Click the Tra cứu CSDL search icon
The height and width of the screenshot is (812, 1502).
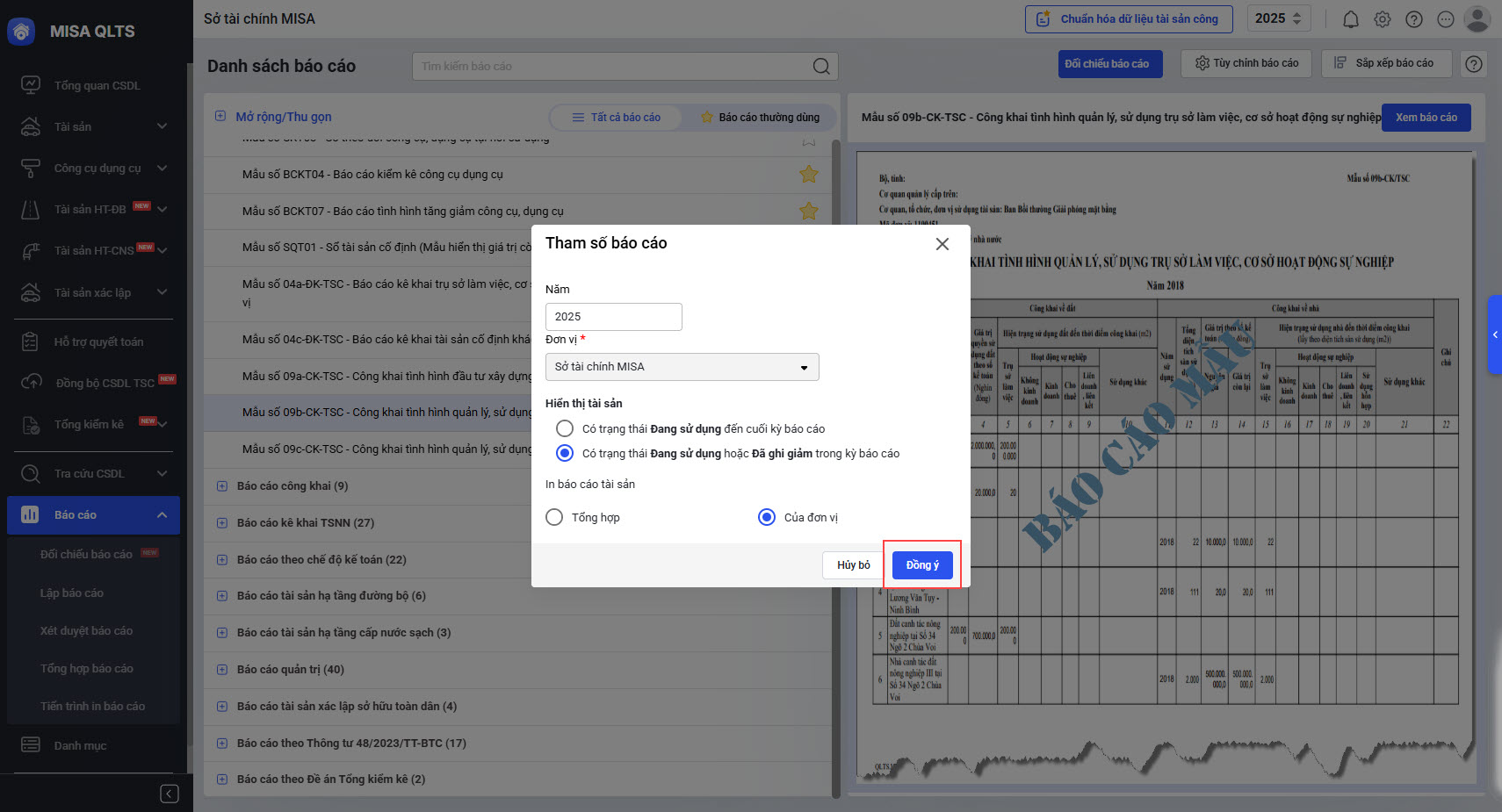31,473
